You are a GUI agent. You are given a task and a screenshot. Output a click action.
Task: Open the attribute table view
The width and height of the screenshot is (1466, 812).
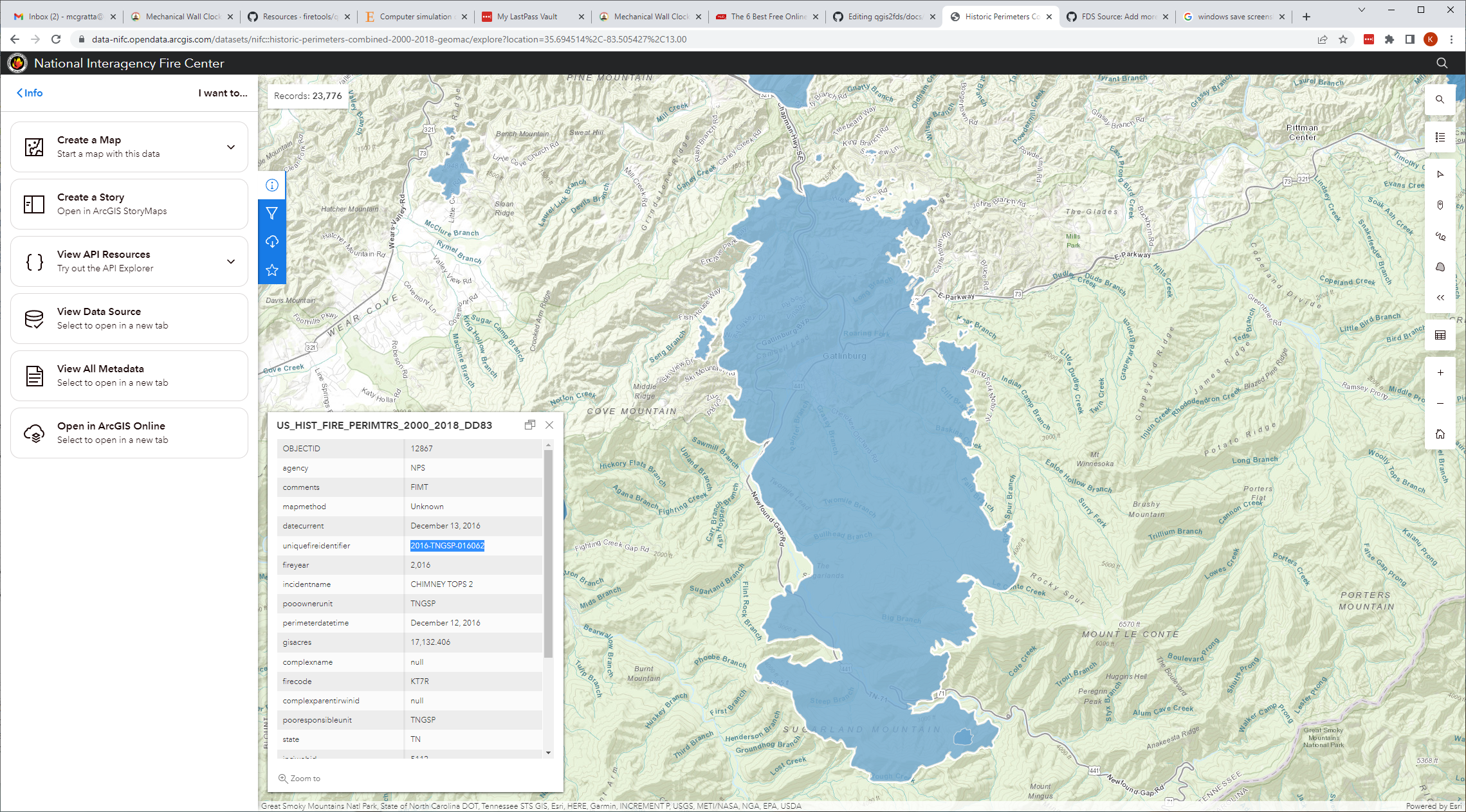1440,335
